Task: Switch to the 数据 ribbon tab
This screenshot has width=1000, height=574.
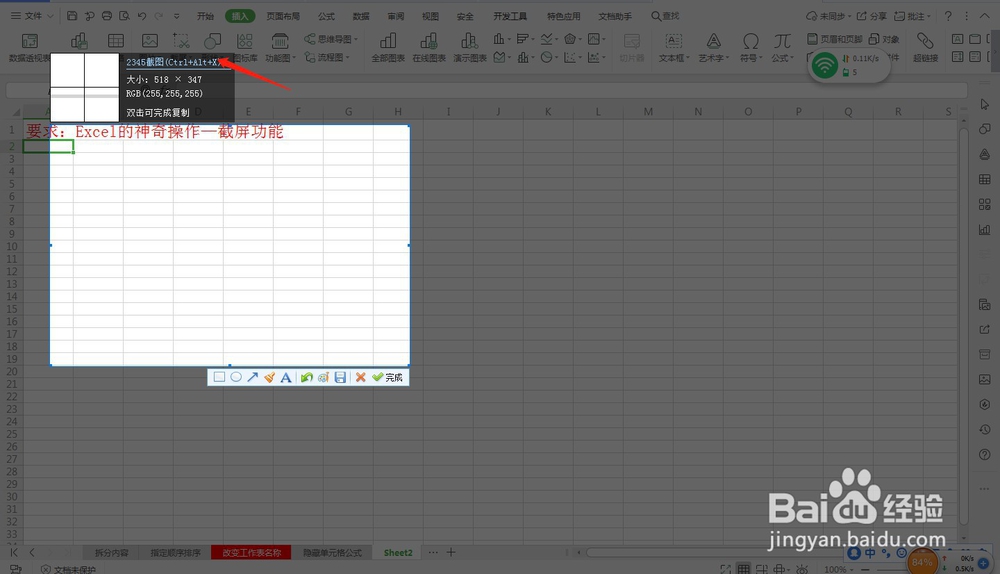Action: click(361, 16)
